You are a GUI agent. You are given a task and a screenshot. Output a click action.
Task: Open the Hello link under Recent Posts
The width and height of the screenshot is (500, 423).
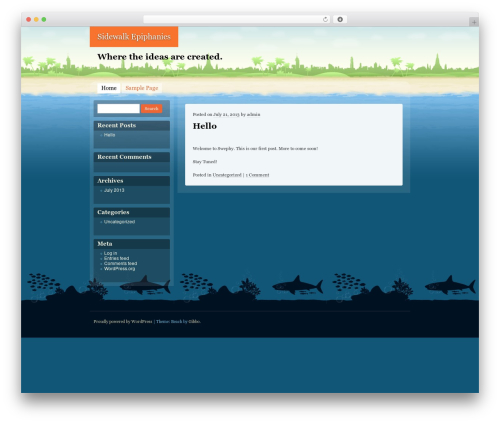click(109, 135)
